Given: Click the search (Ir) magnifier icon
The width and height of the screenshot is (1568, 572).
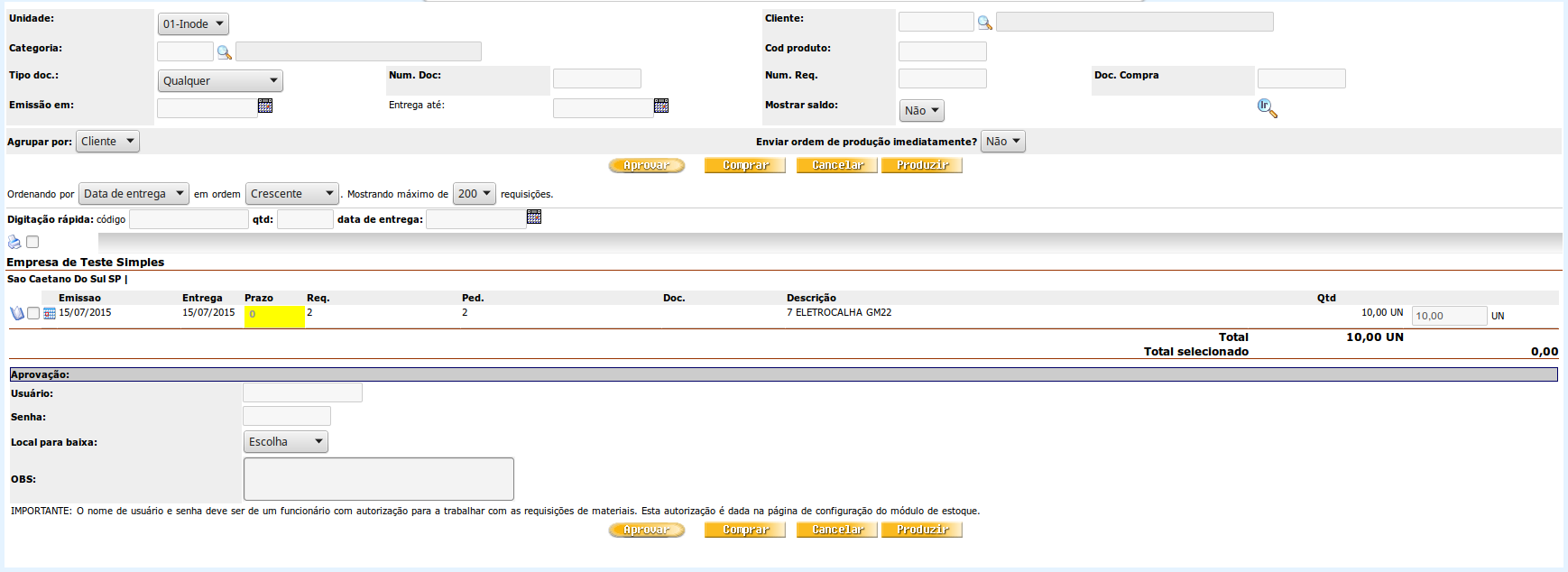Looking at the screenshot, I should click(x=1267, y=108).
